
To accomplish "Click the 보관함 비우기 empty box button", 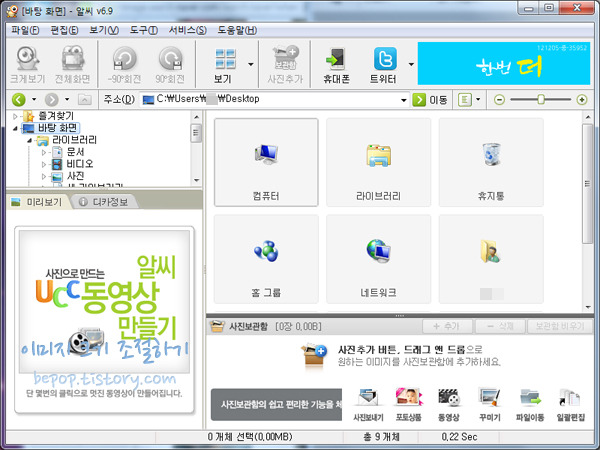I will click(x=559, y=326).
